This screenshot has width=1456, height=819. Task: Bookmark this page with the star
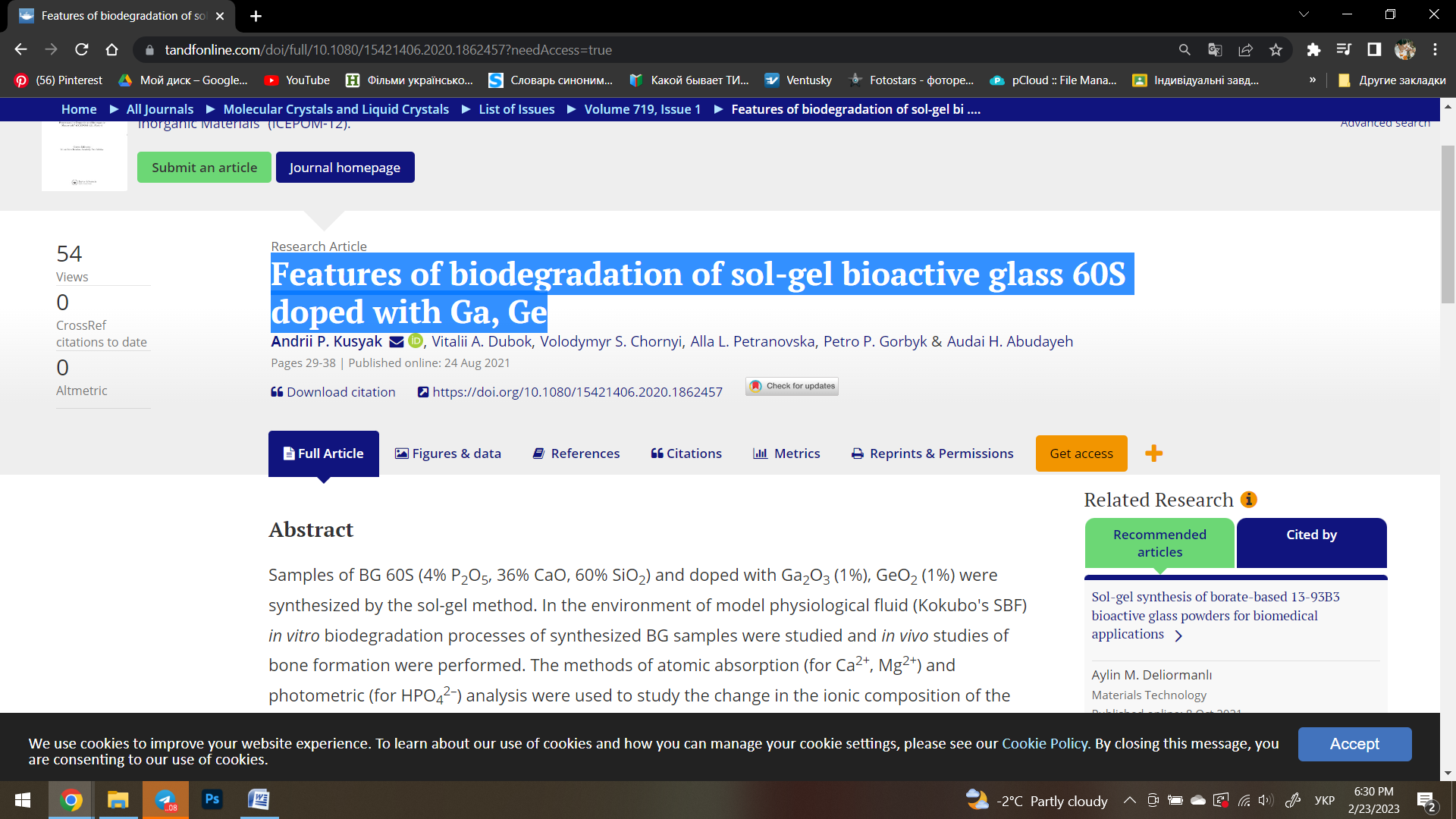click(x=1276, y=50)
